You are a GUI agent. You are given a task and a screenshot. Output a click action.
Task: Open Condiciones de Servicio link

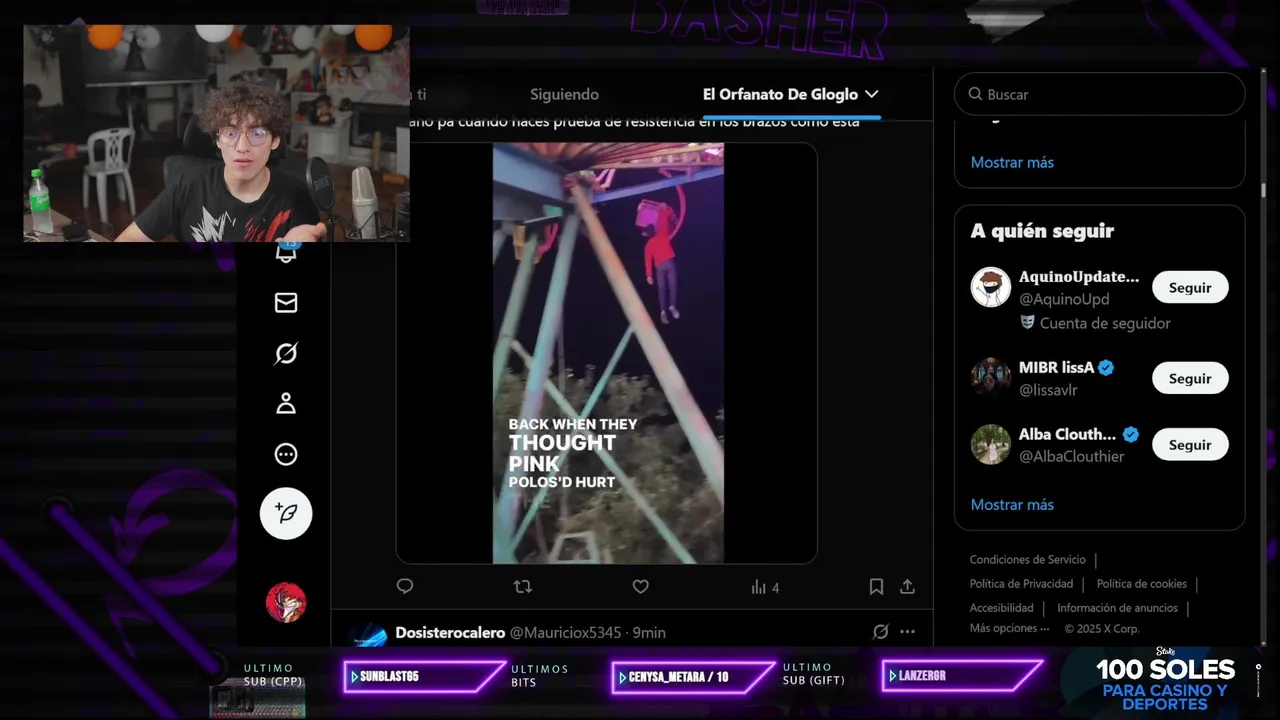click(1027, 560)
